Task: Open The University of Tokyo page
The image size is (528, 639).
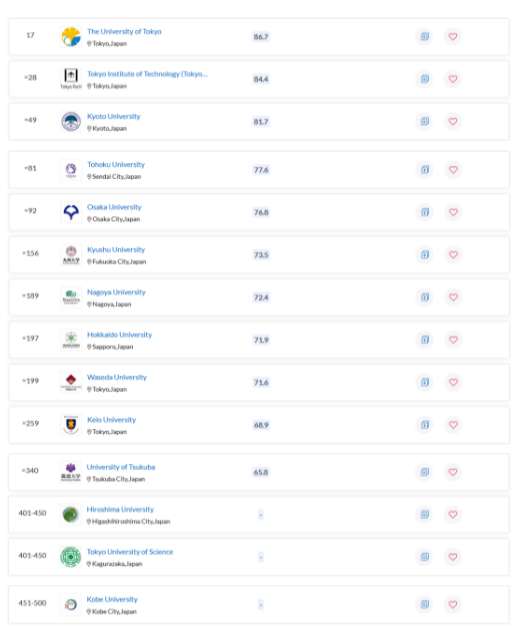Action: coord(124,31)
